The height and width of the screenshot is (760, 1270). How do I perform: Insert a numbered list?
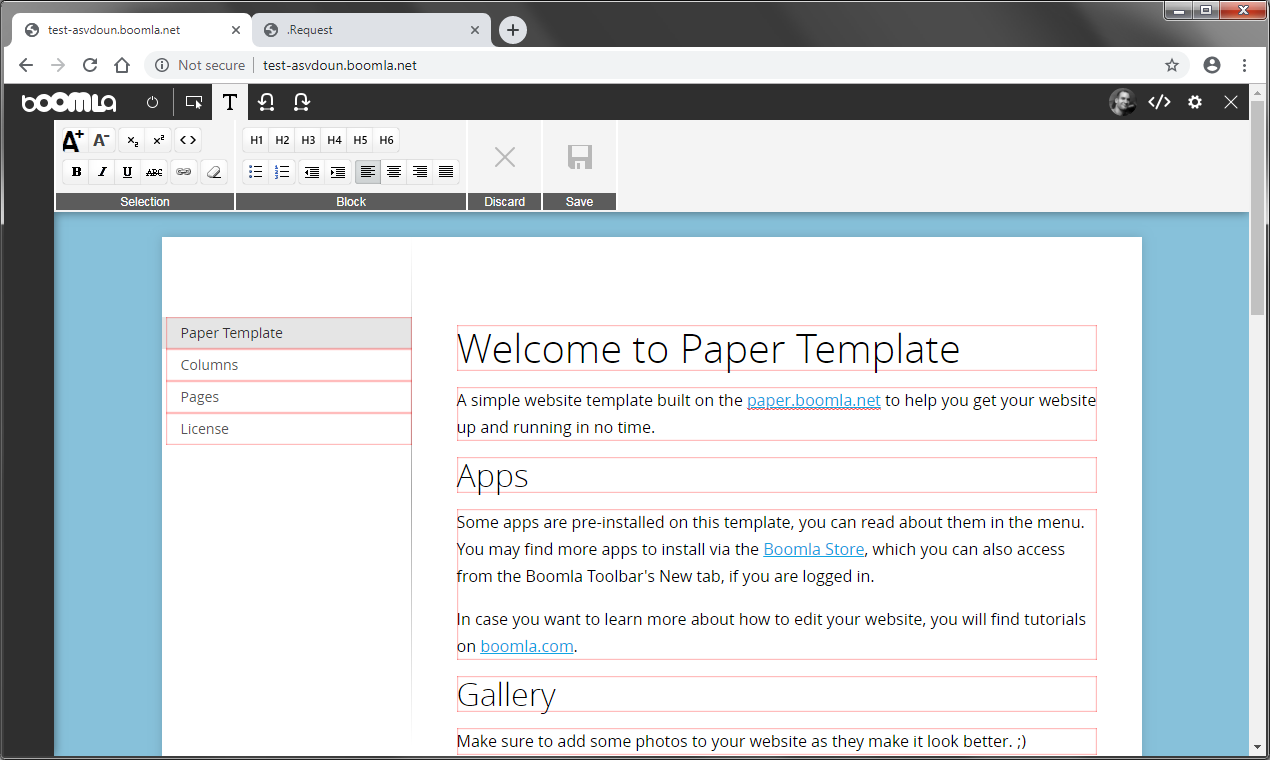(282, 172)
